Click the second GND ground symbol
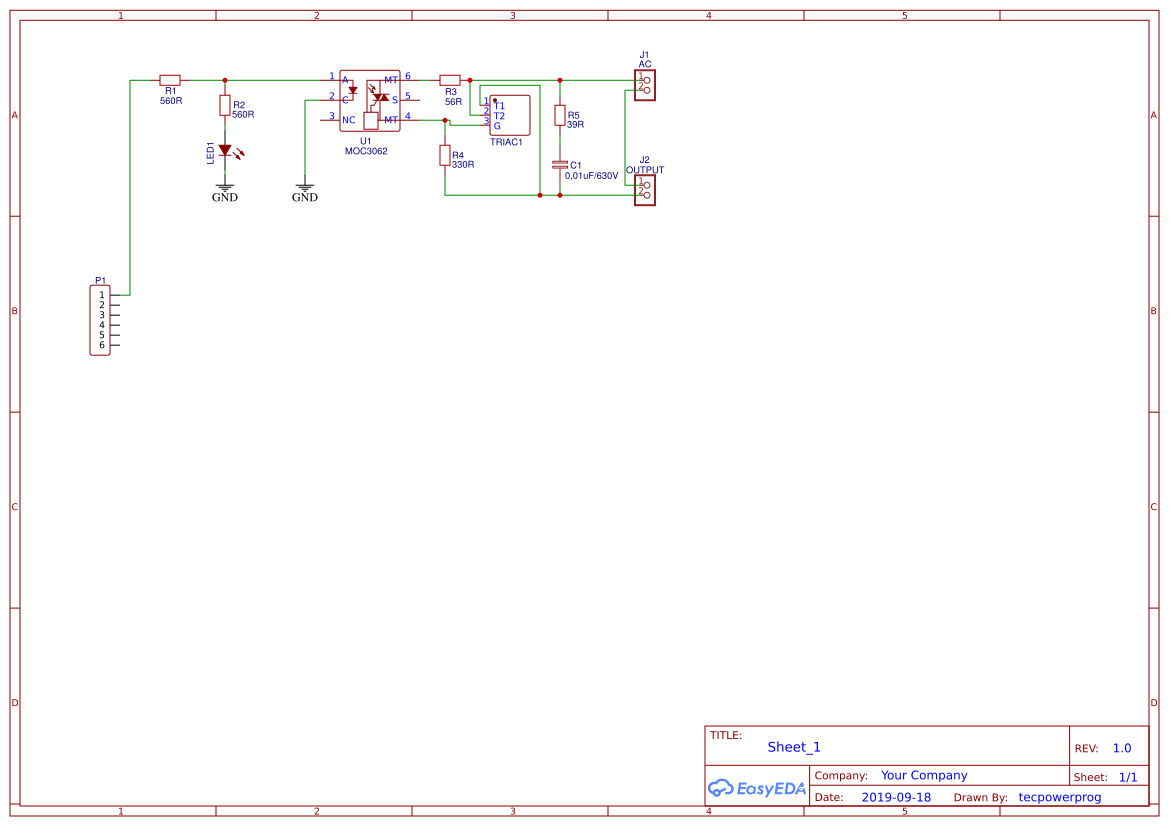This screenshot has width=1169, height=827. [303, 185]
